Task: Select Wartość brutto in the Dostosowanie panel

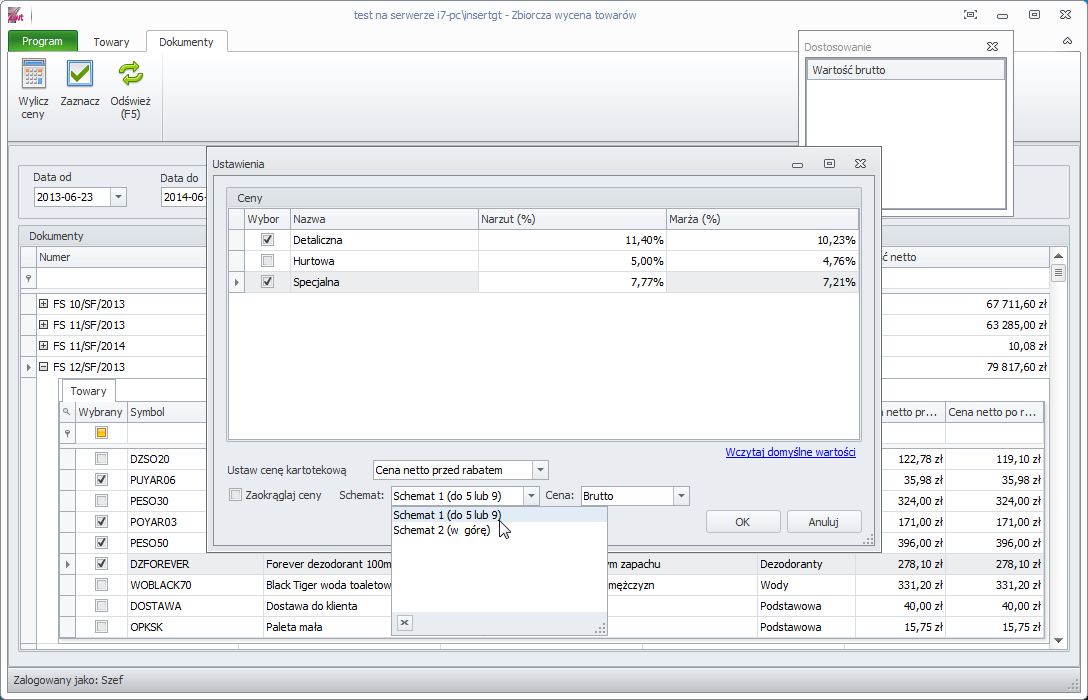Action: (906, 70)
